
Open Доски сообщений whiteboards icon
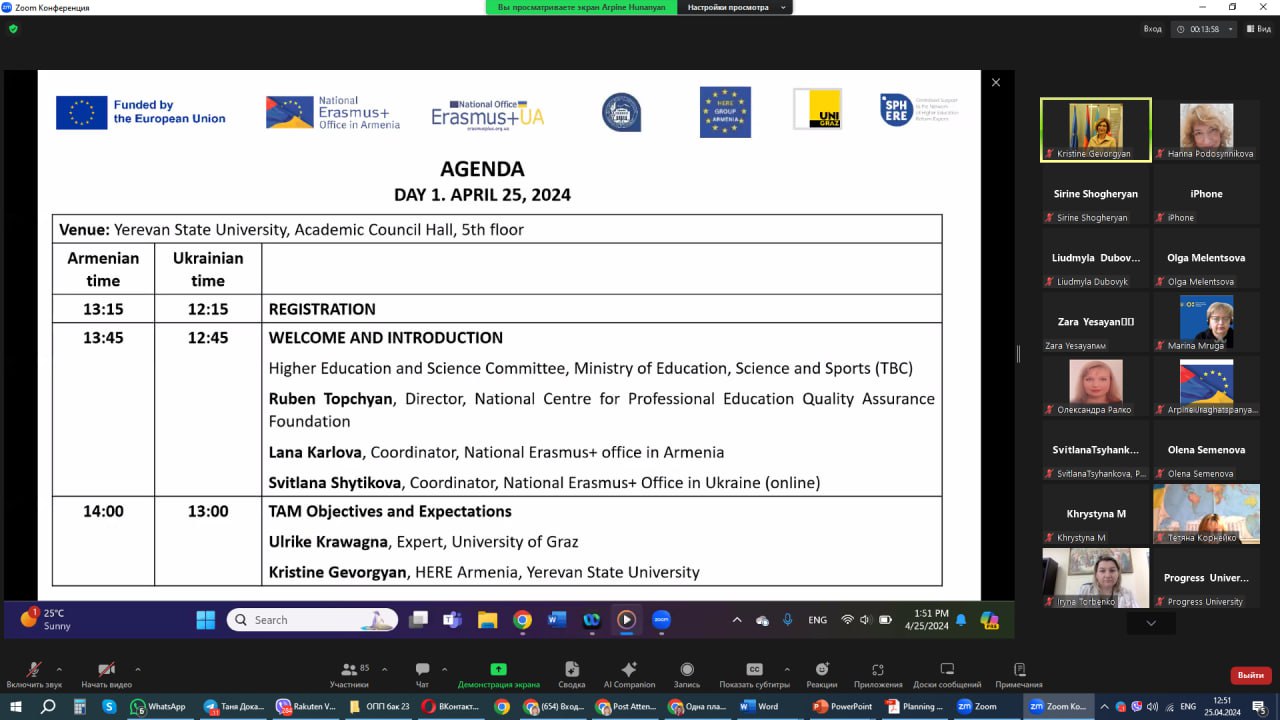pyautogui.click(x=946, y=670)
